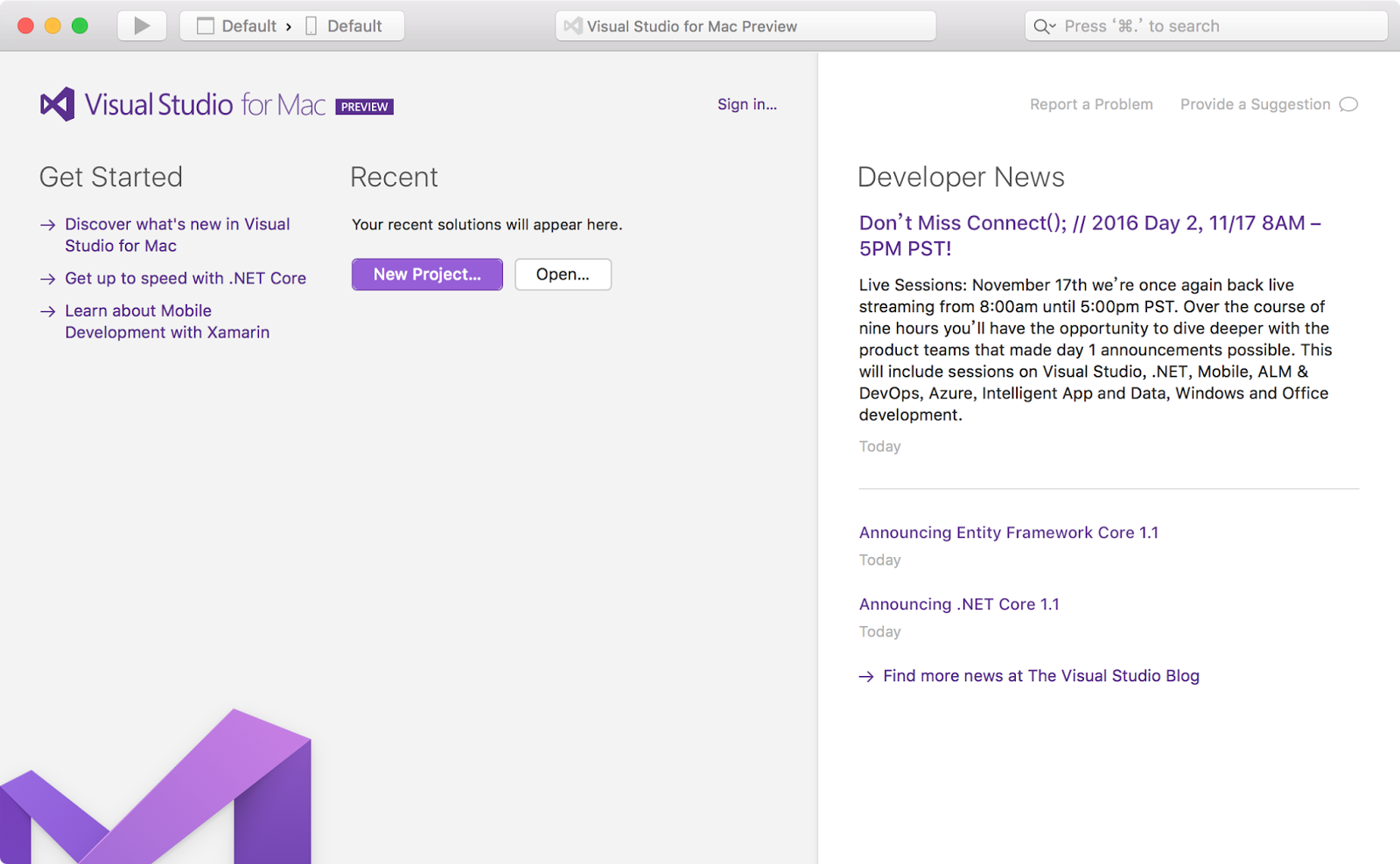This screenshot has width=1400, height=864.
Task: Open Learn about Mobile Development with Xamarin
Action: 167,322
